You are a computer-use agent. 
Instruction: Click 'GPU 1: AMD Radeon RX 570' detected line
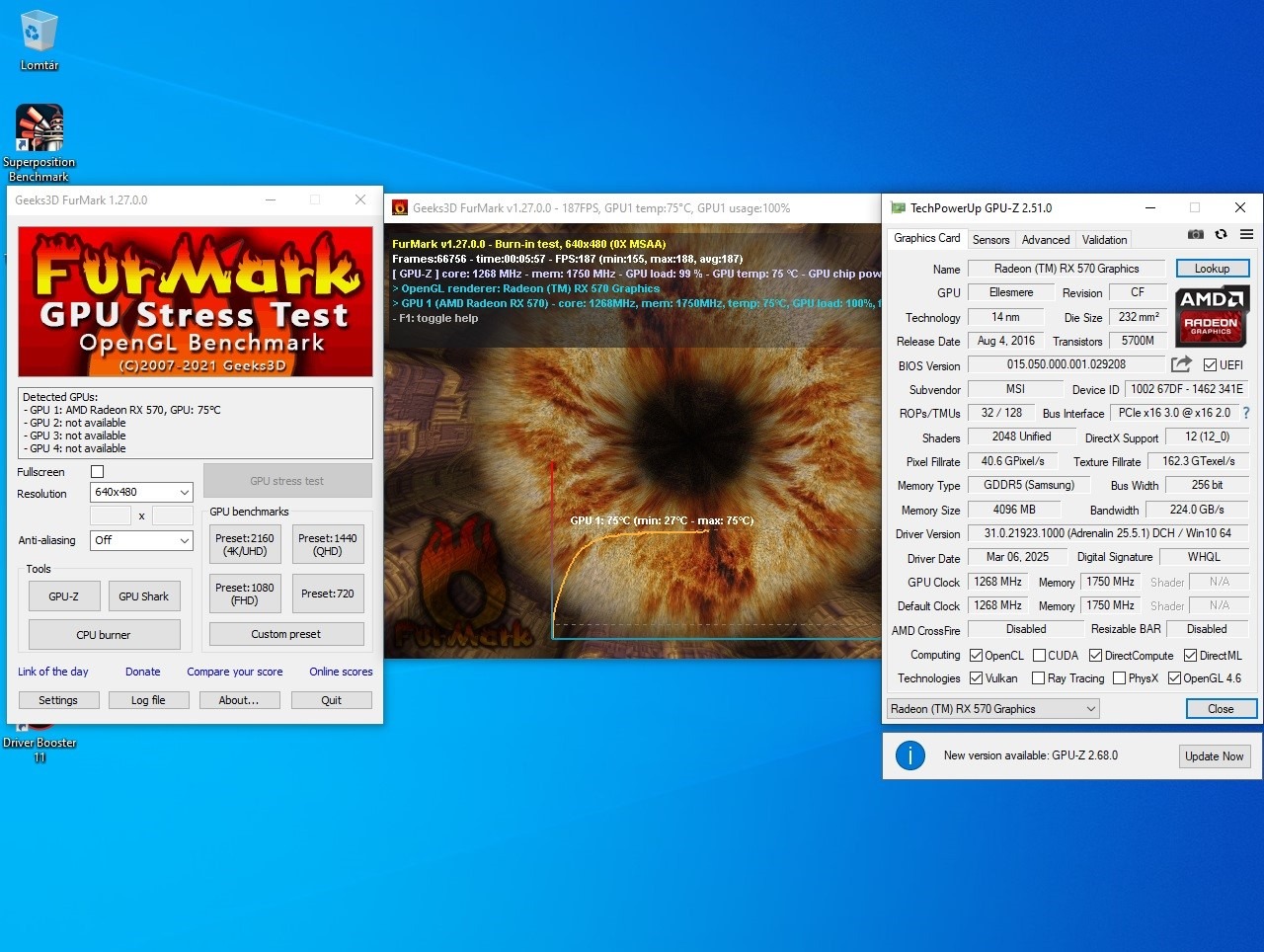pos(121,410)
